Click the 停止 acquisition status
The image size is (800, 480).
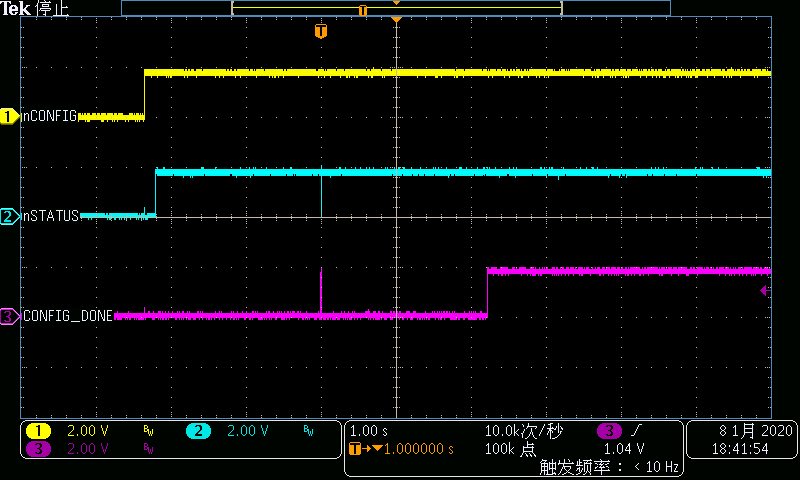click(52, 8)
